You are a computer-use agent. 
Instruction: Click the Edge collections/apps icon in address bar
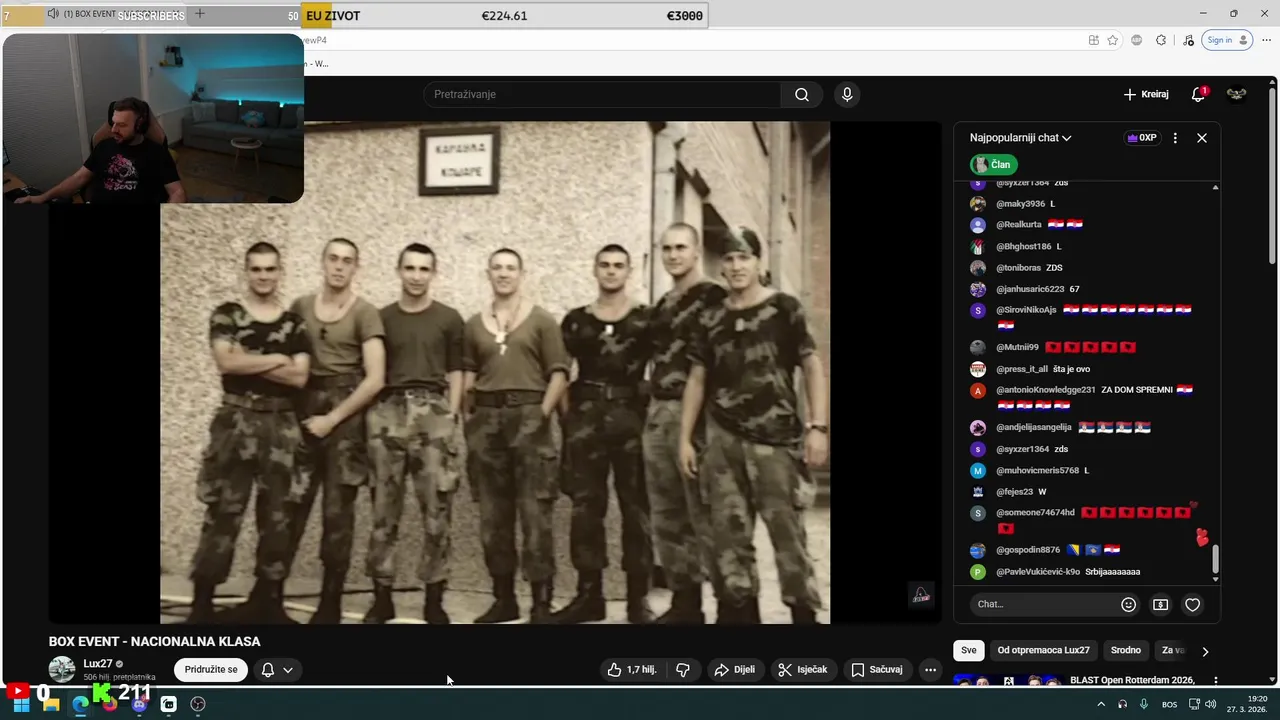tap(1094, 40)
